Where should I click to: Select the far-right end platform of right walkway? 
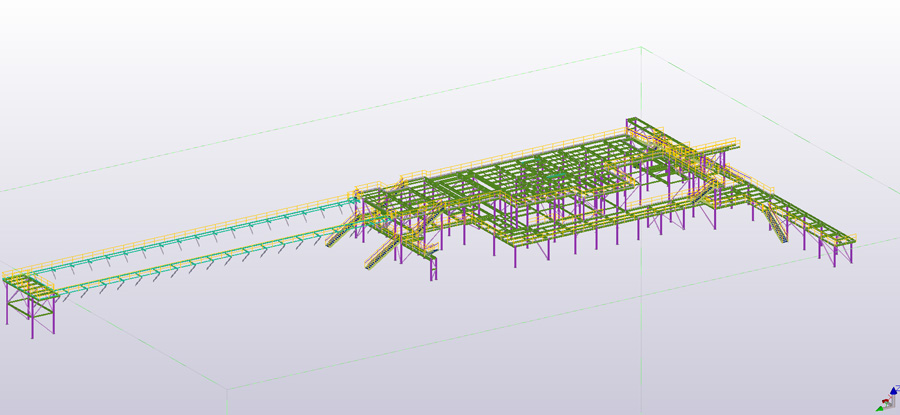(835, 238)
